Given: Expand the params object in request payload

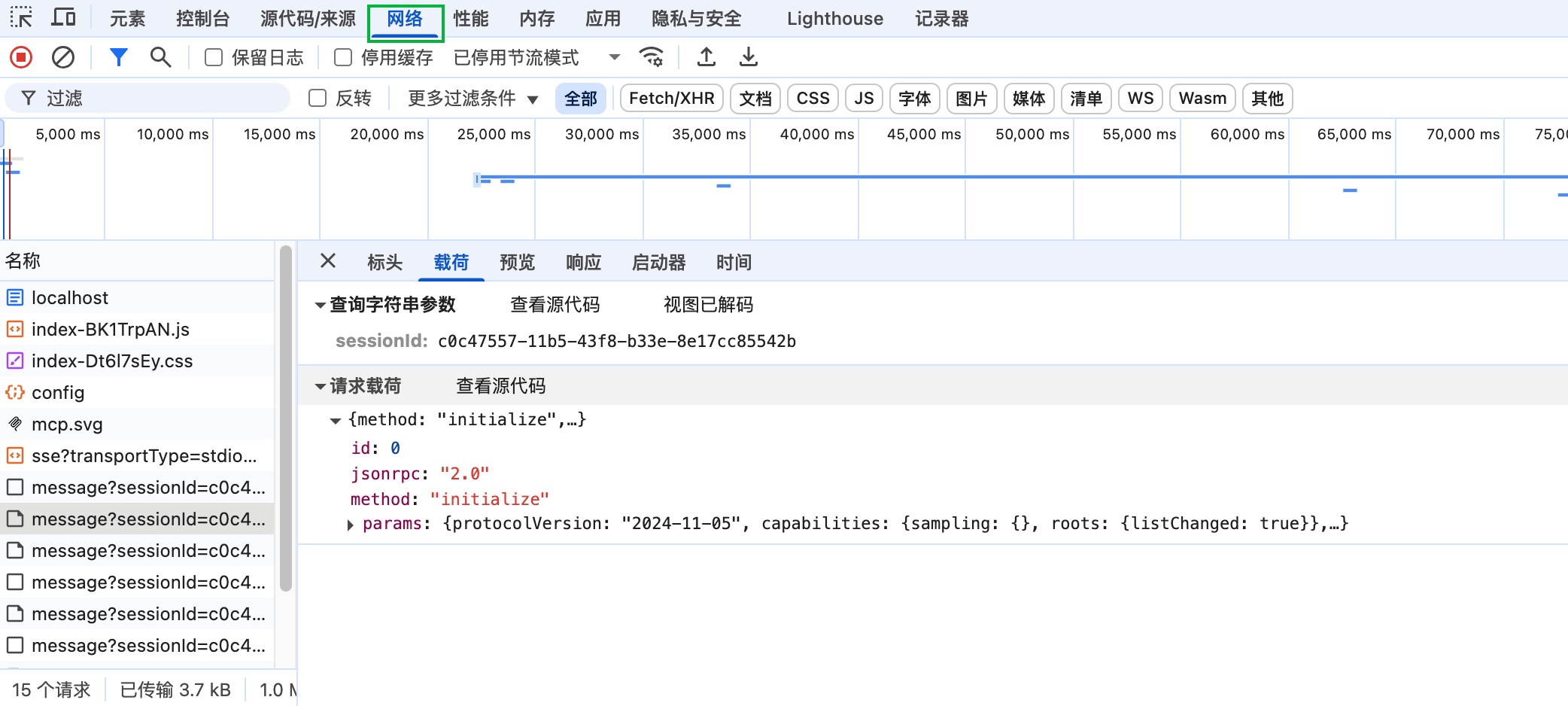Looking at the screenshot, I should point(351,525).
